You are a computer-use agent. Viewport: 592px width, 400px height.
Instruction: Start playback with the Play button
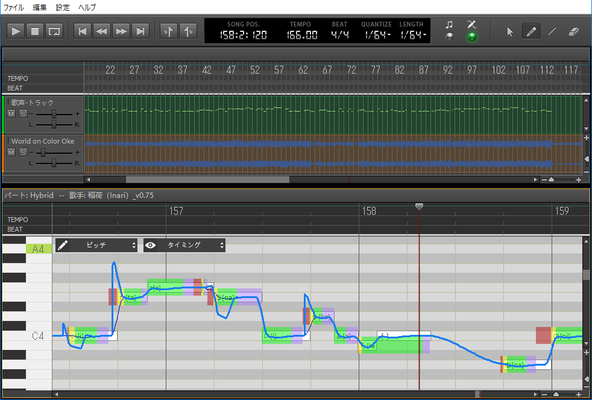(x=15, y=31)
